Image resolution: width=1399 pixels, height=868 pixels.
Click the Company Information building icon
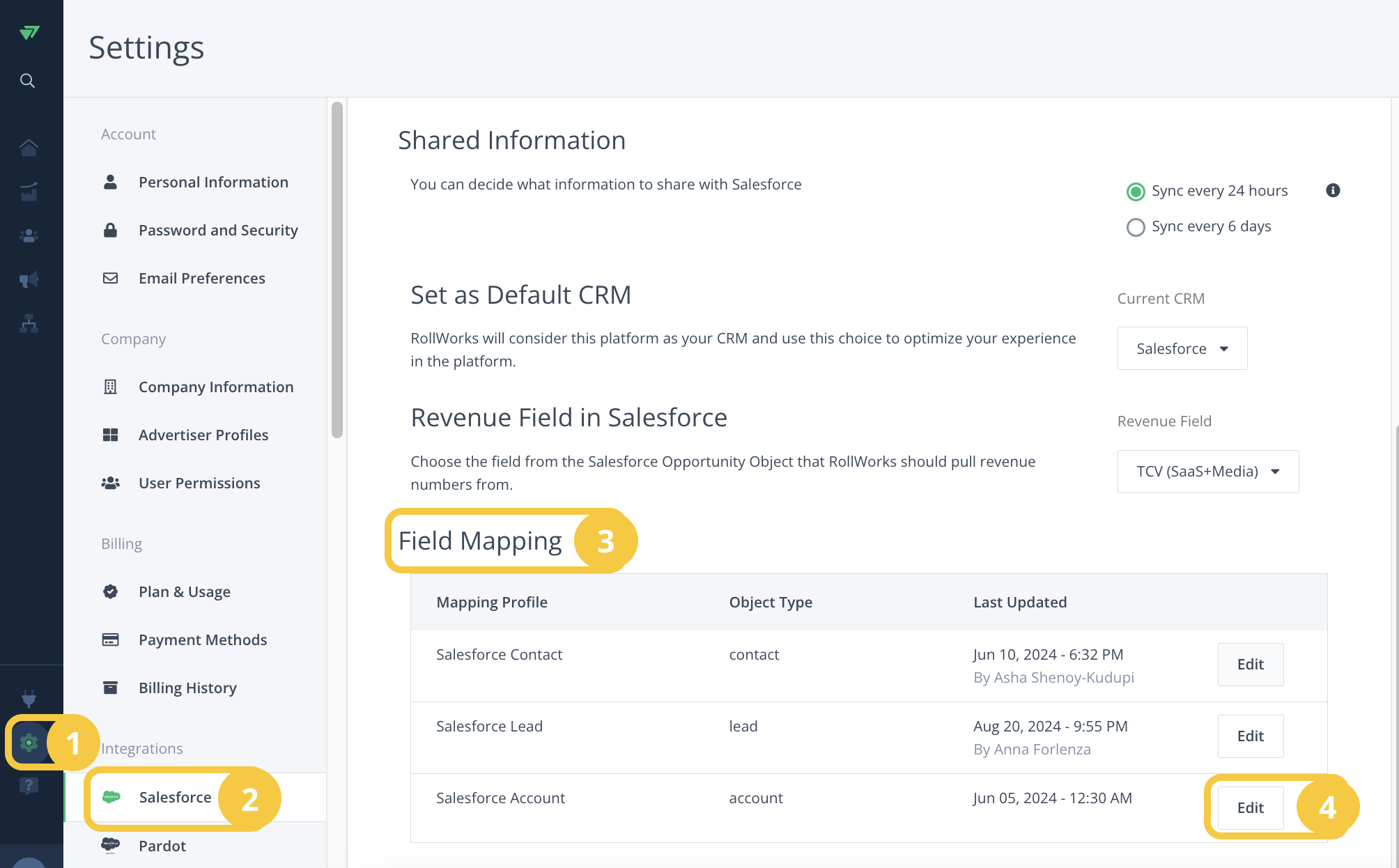pyautogui.click(x=110, y=387)
